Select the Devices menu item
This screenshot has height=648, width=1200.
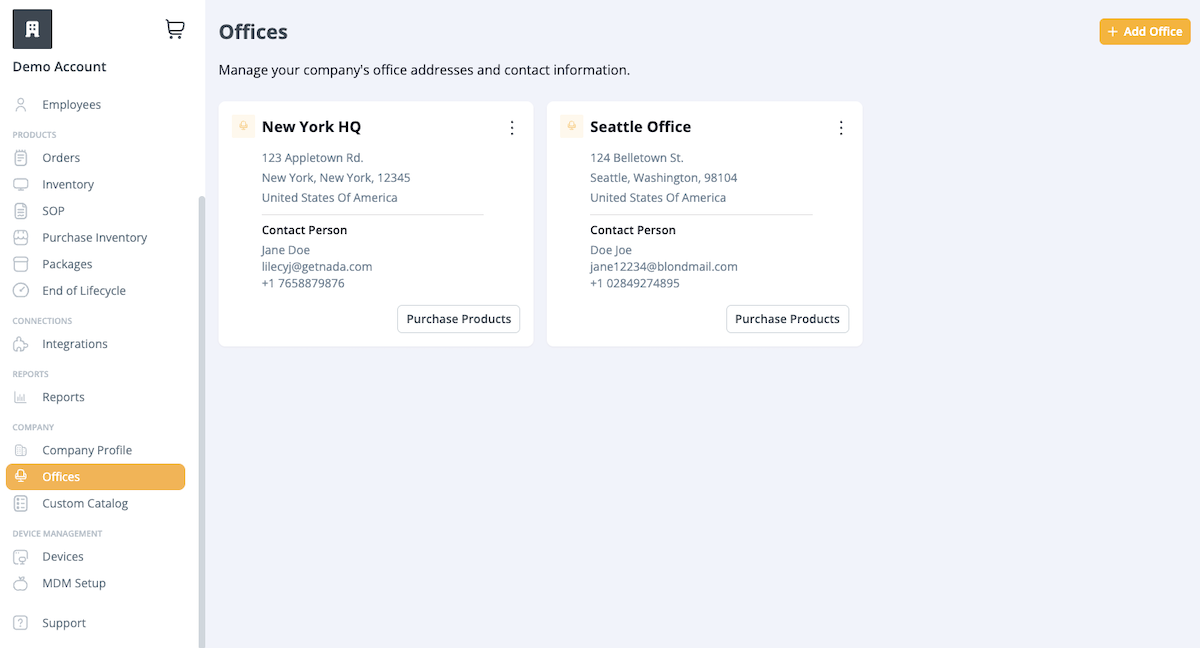pyautogui.click(x=63, y=557)
